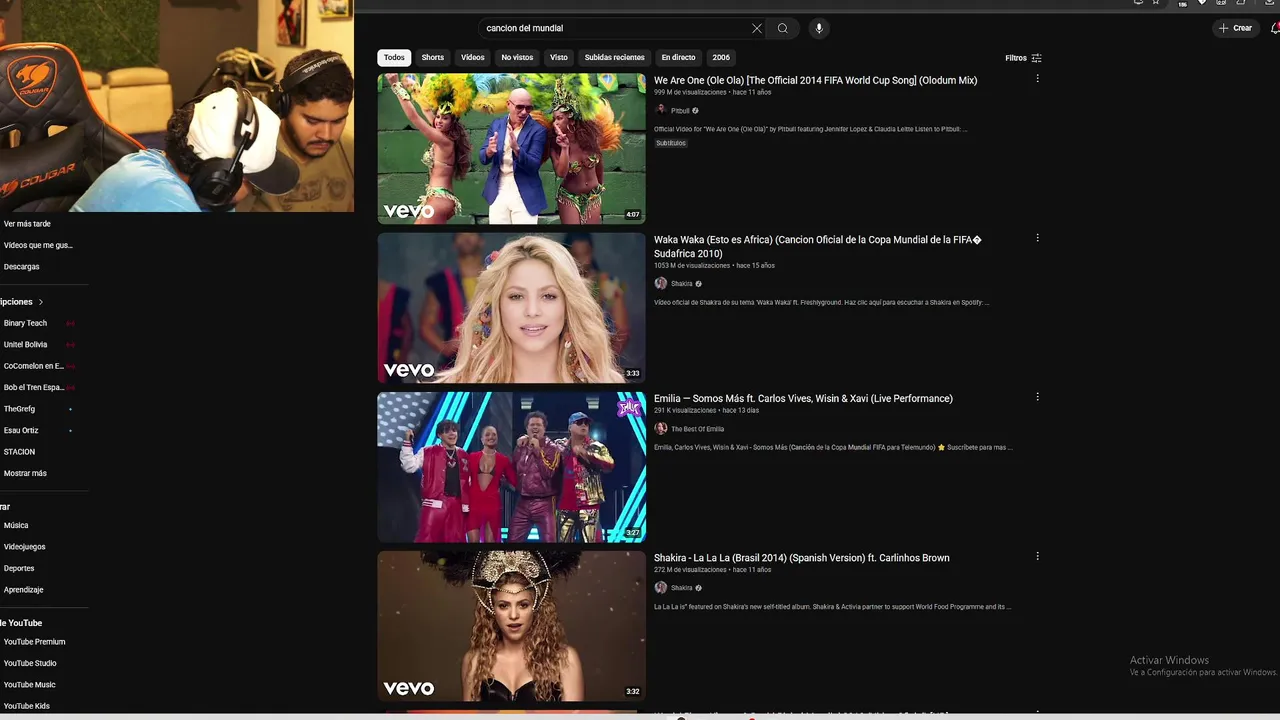Viewport: 1280px width, 720px height.
Task: Open Bob el Tren Español subscription
Action: click(33, 387)
